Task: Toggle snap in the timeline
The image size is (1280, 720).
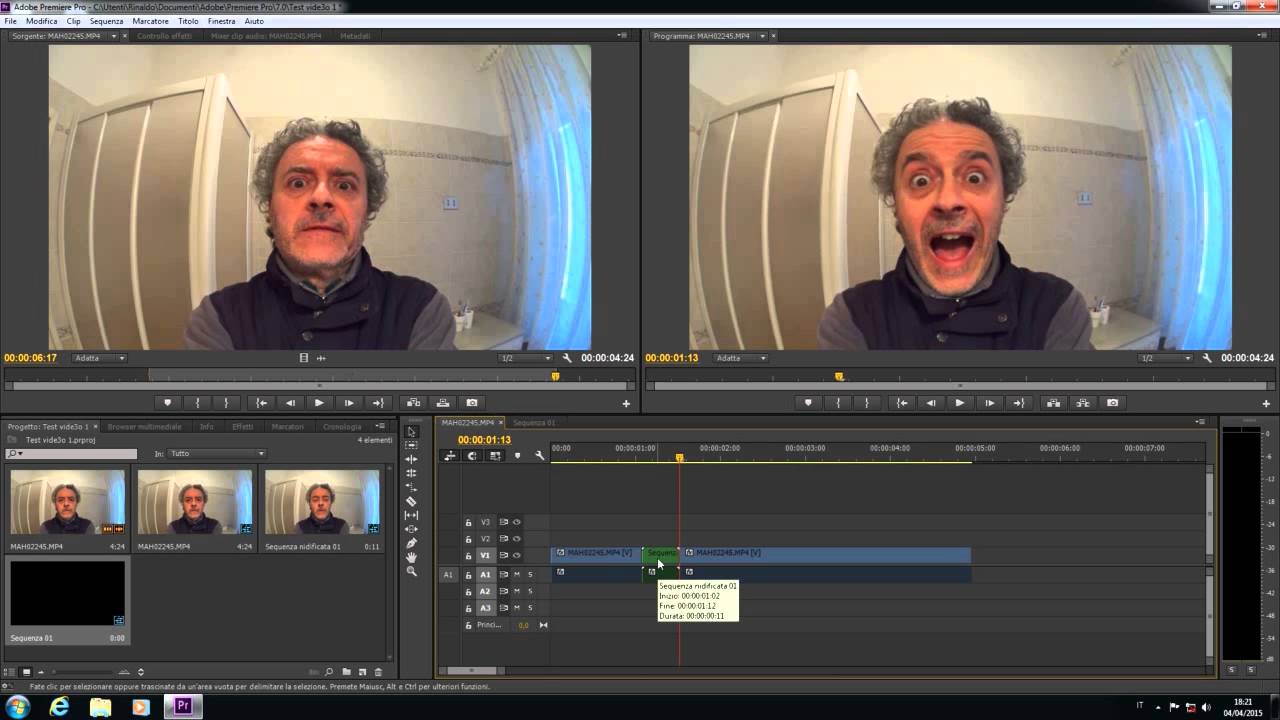Action: (472, 456)
